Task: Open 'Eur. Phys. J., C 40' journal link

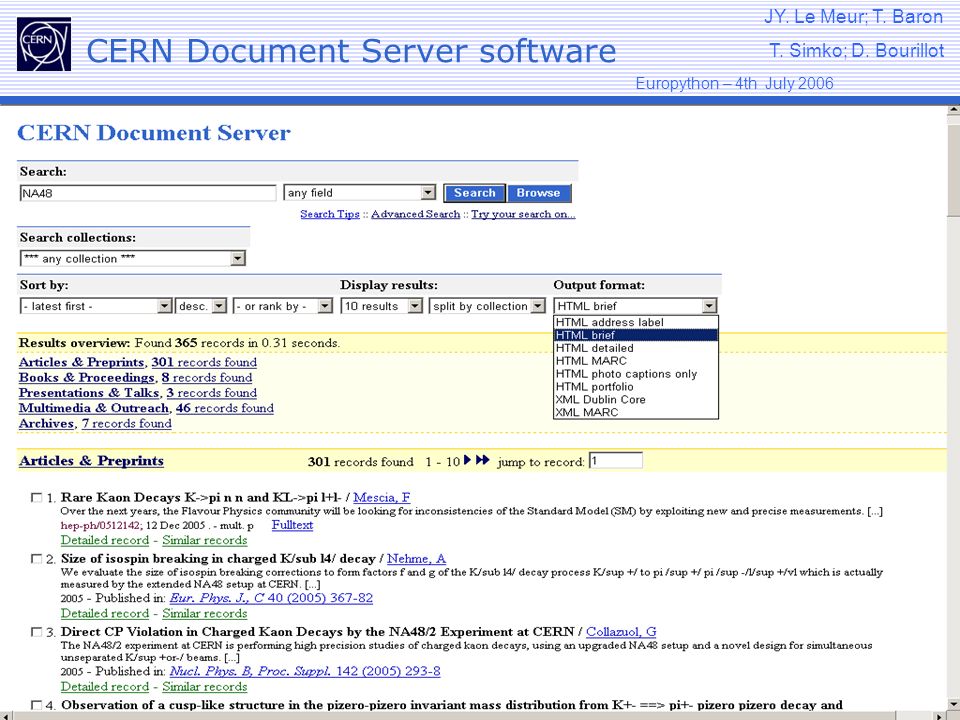Action: [x=271, y=598]
